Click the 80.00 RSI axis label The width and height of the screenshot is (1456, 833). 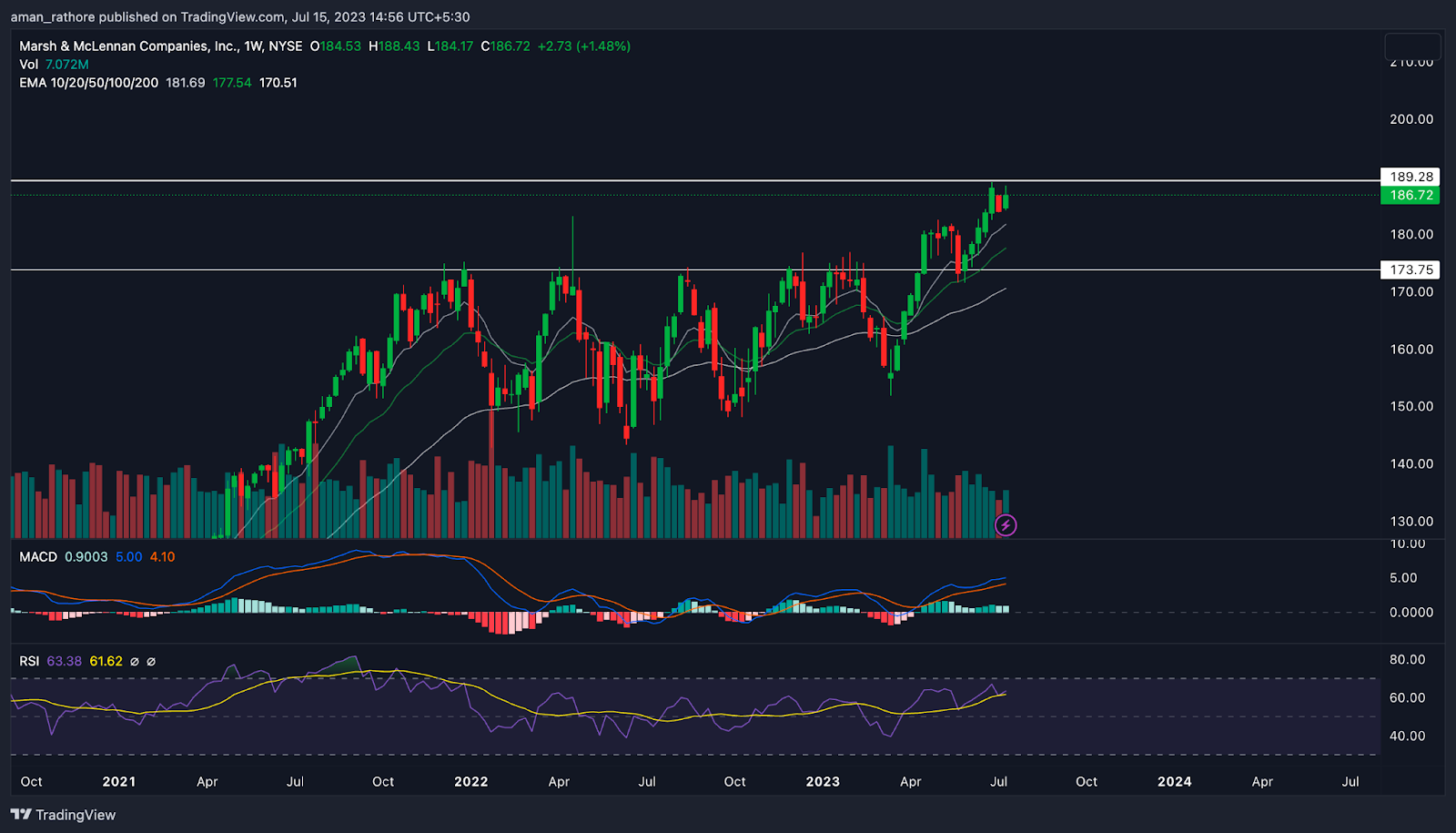tap(1407, 659)
